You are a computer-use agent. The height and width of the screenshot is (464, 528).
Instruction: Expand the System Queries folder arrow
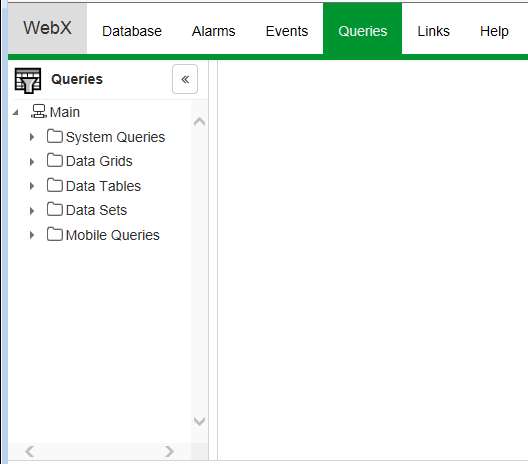click(32, 137)
